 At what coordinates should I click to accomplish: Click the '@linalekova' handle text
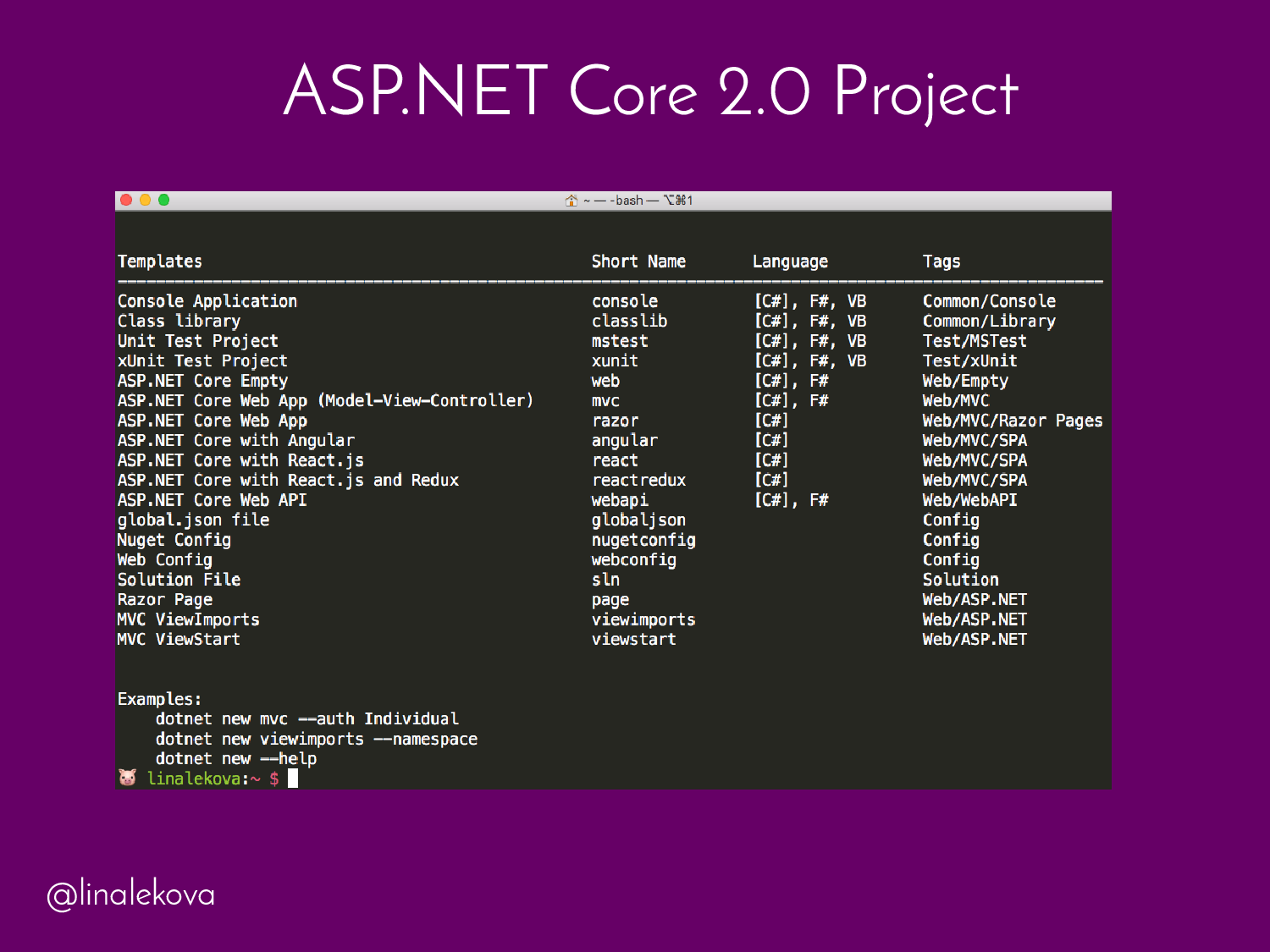click(x=130, y=894)
